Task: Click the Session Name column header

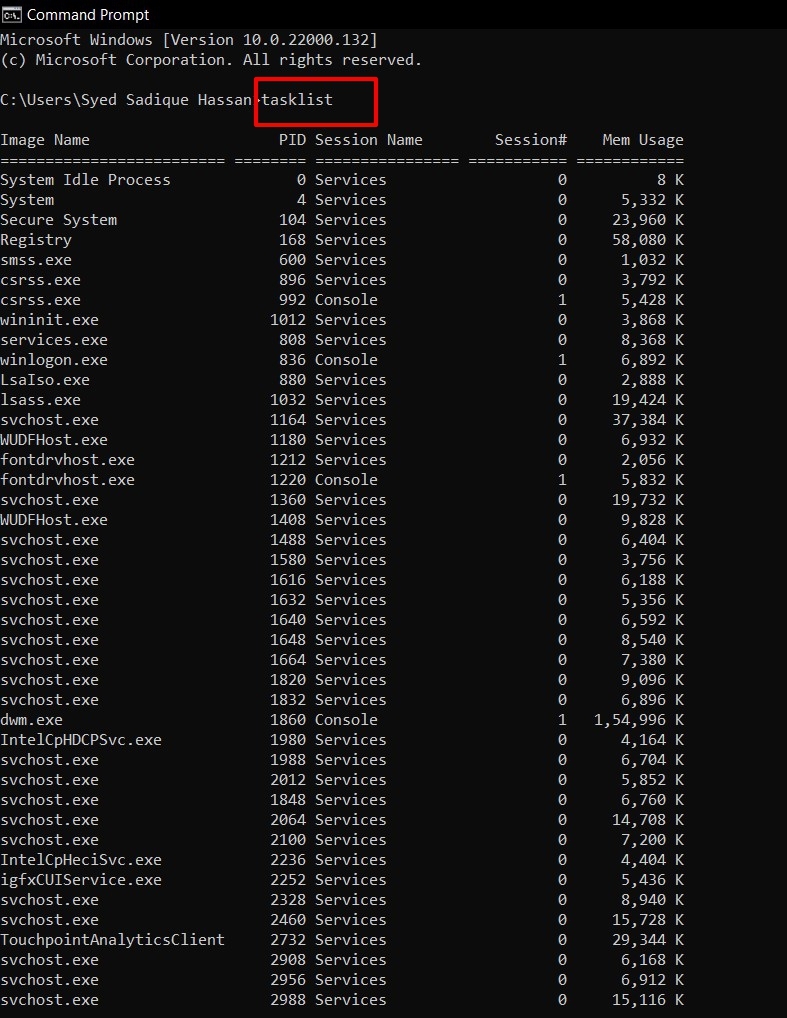Action: click(368, 140)
